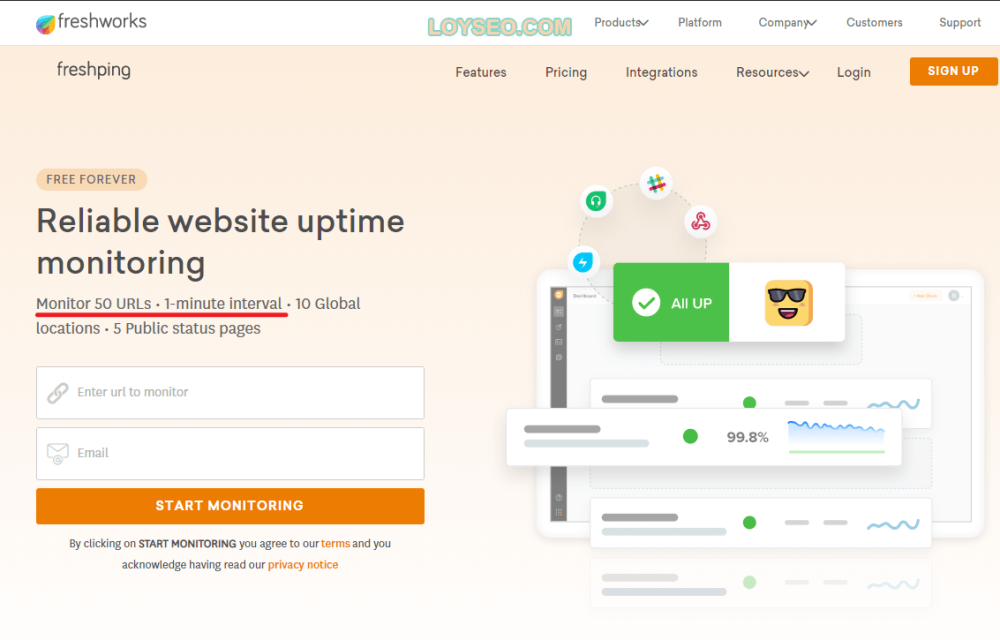Click the 5 Public status pages text
This screenshot has width=1000, height=640.
coord(187,328)
